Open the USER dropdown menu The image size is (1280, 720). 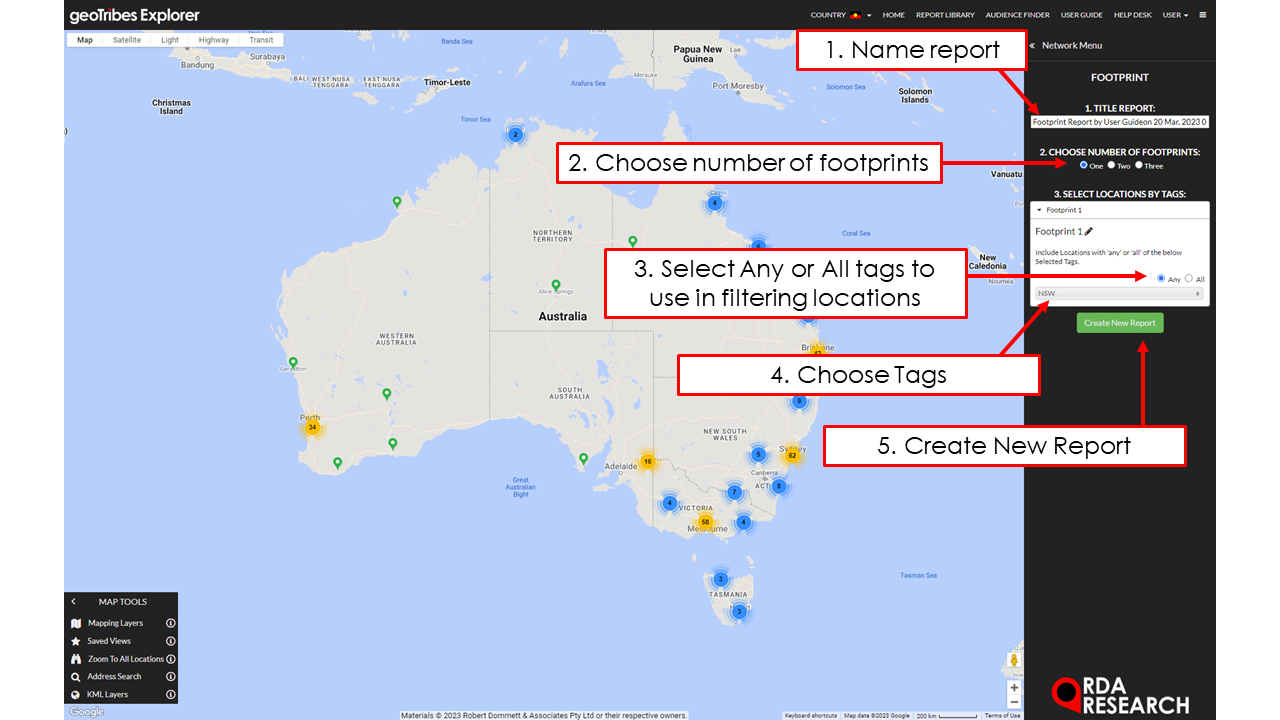[x=1175, y=15]
